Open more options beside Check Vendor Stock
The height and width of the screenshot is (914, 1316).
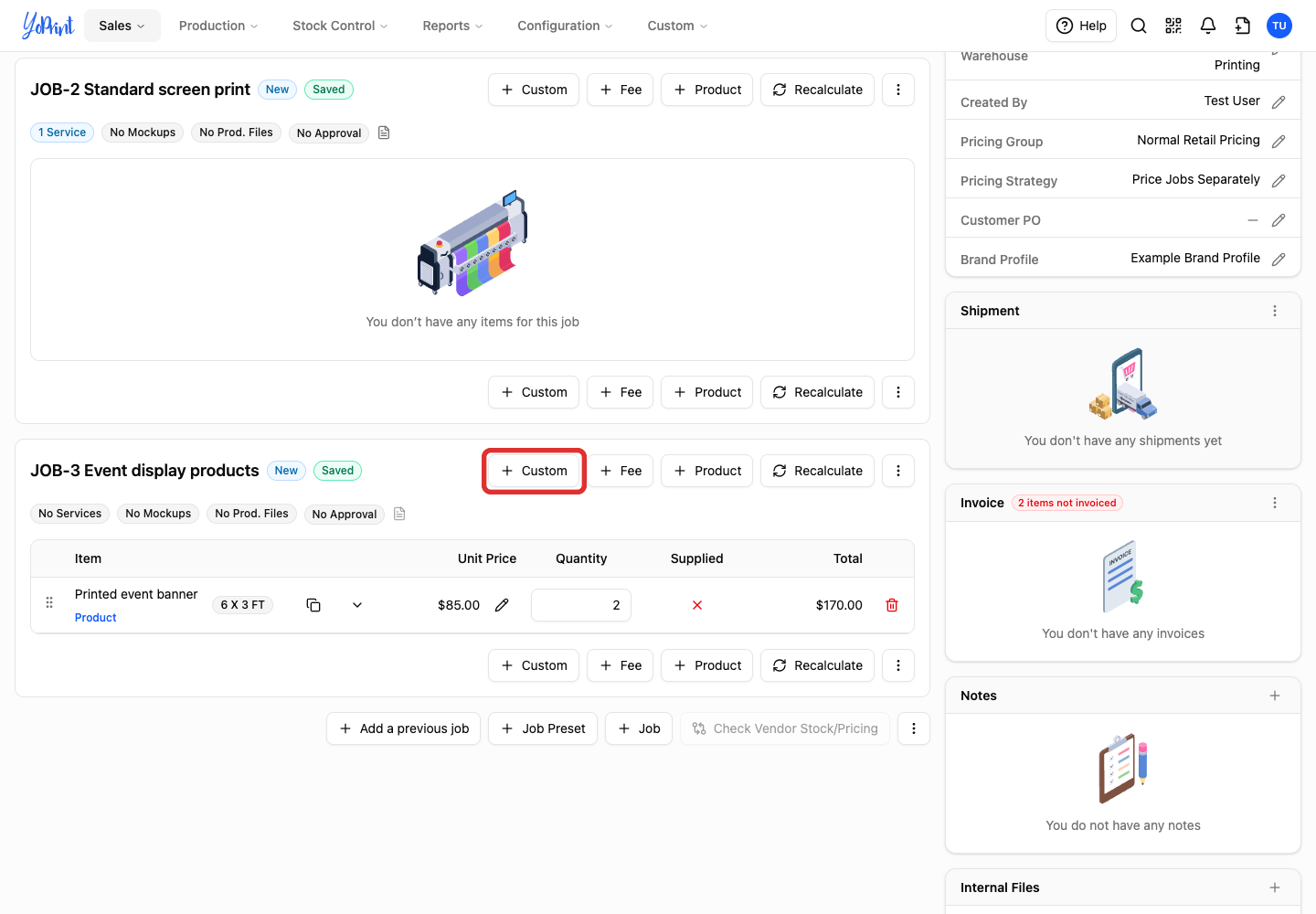pyautogui.click(x=914, y=728)
